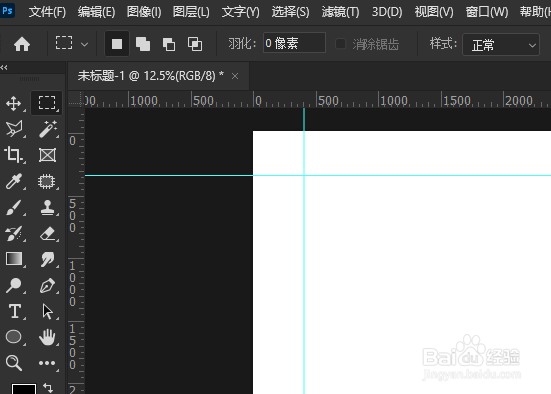This screenshot has width=551, height=394.
Task: Click the vertical ruler at 500
Action: (x=72, y=215)
